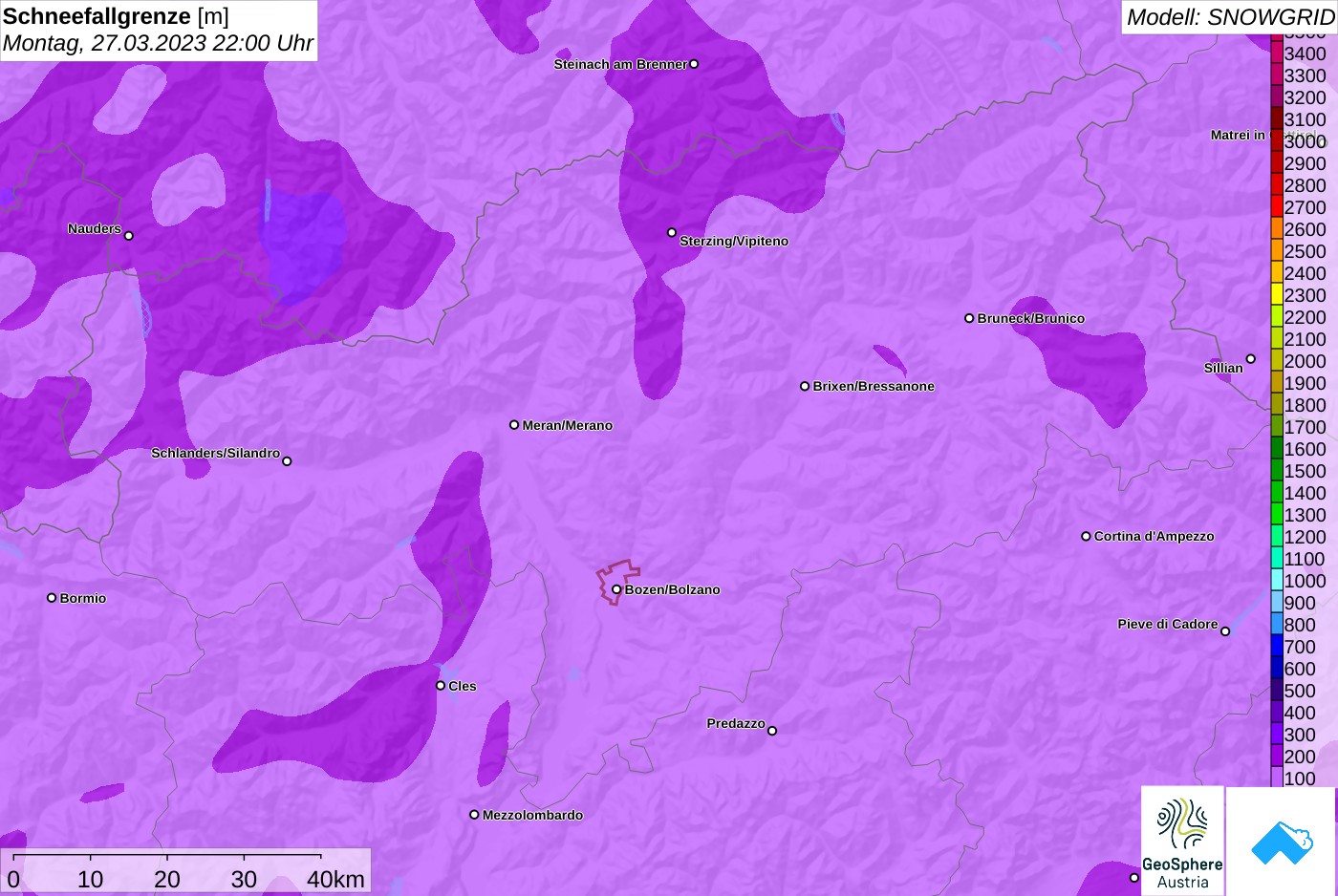
Task: Click the Meran/Merano label
Action: tap(568, 425)
